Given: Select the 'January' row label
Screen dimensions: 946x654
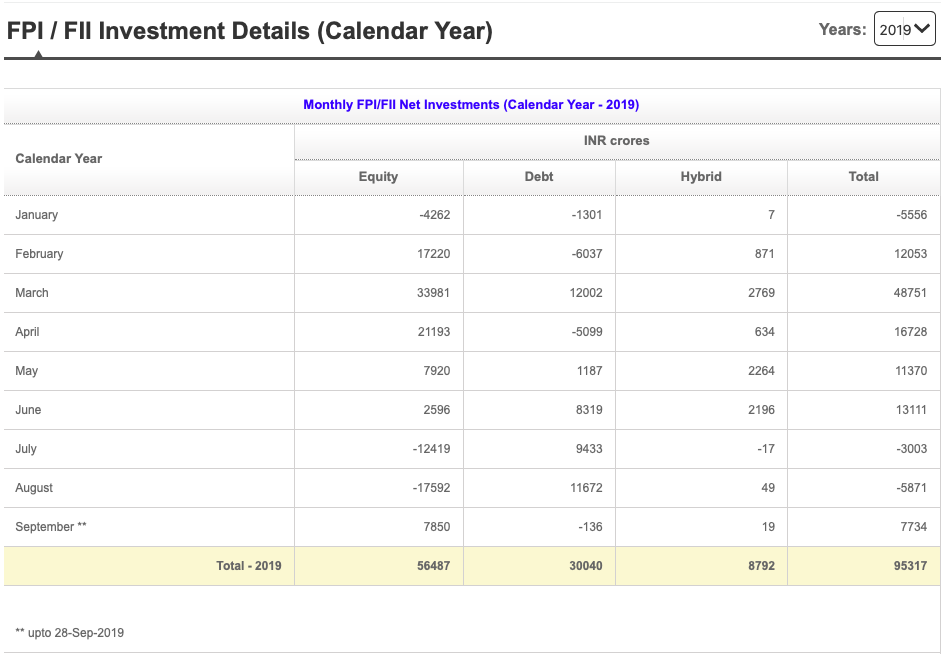Looking at the screenshot, I should click(37, 215).
